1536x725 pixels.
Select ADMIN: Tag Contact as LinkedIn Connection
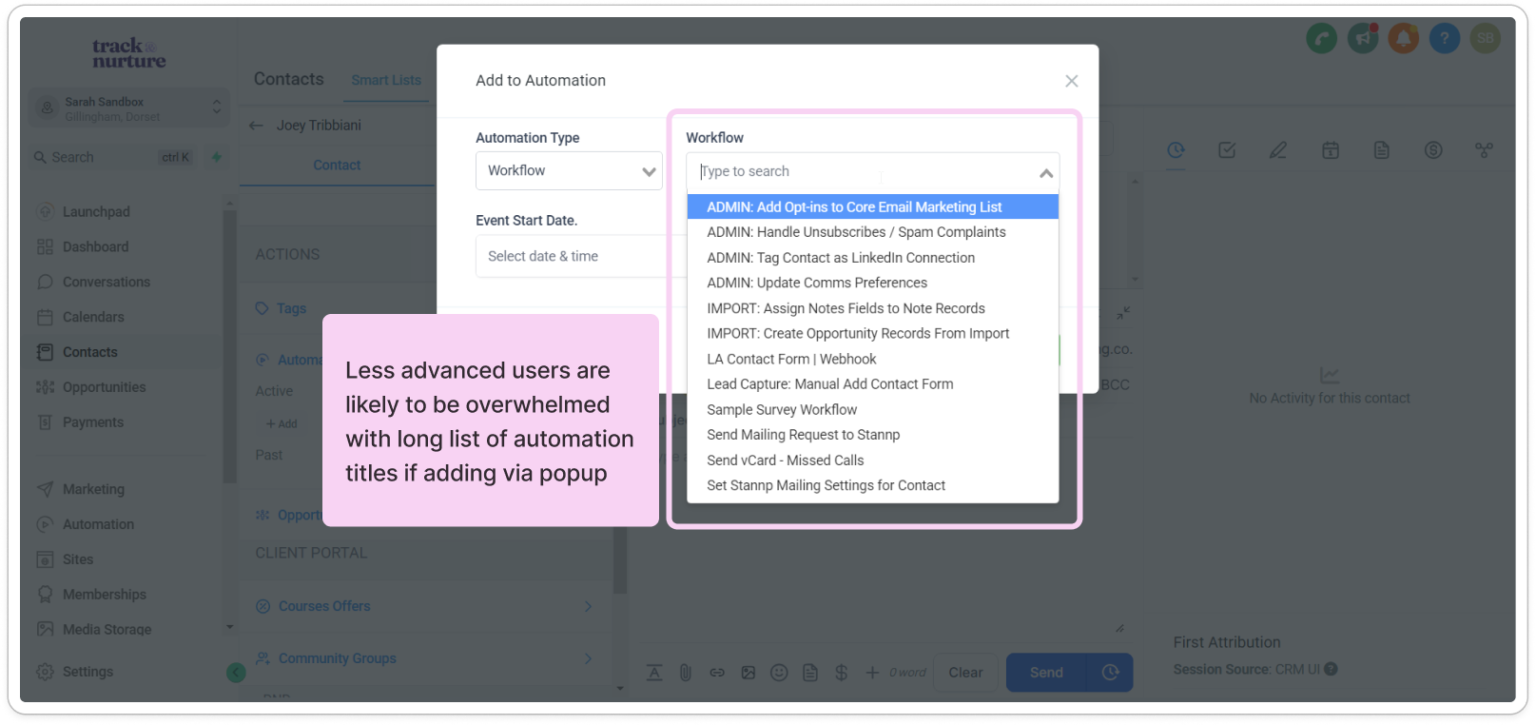pyautogui.click(x=873, y=258)
